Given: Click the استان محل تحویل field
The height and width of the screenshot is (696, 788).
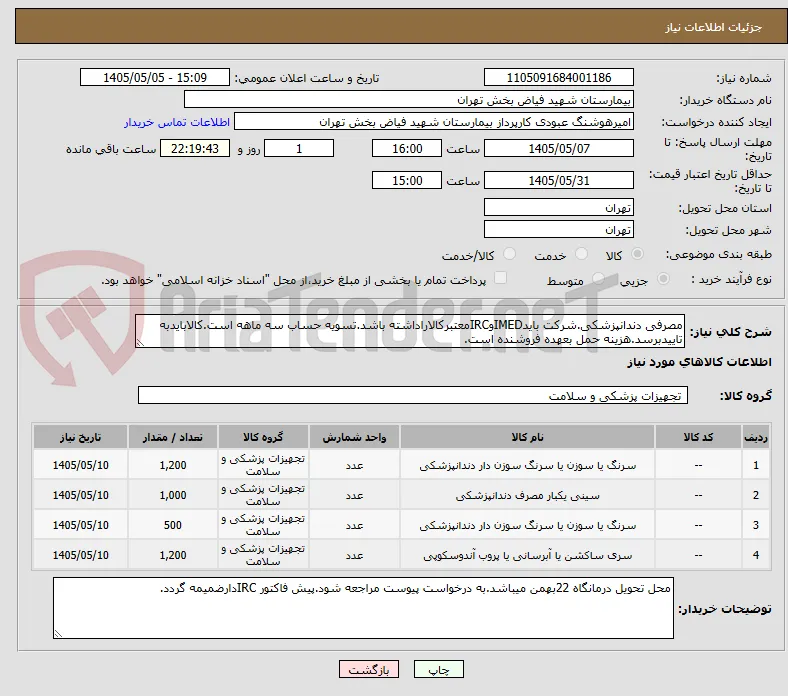Looking at the screenshot, I should click(x=558, y=207).
